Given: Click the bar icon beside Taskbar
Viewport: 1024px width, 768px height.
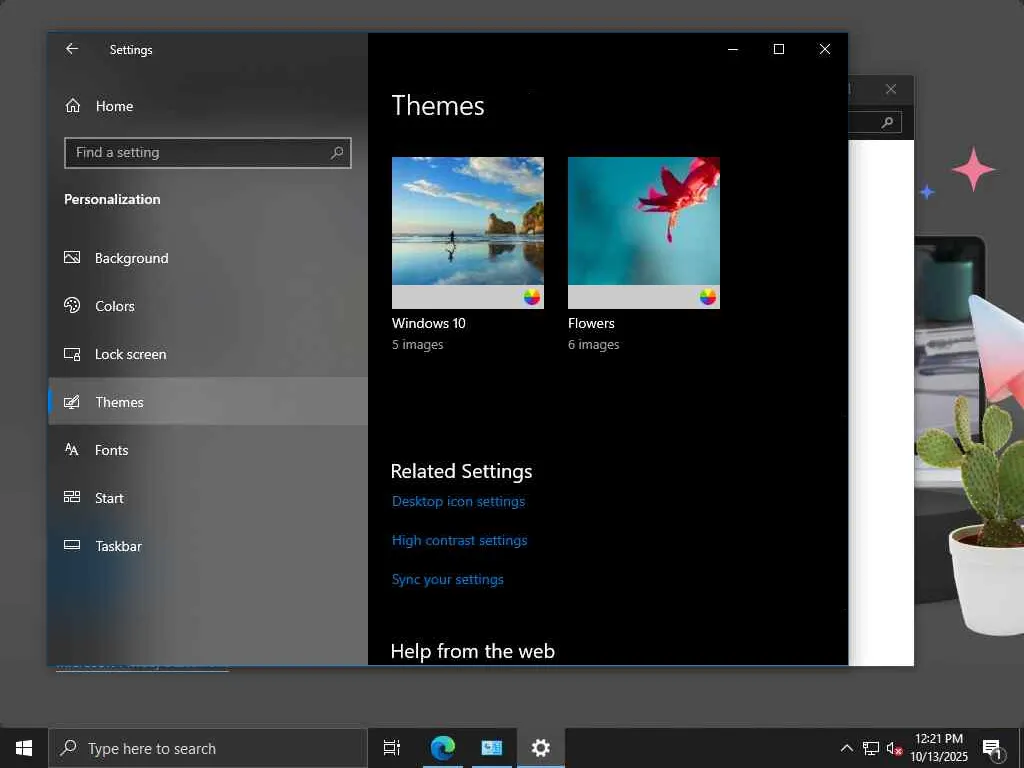Looking at the screenshot, I should point(72,545).
